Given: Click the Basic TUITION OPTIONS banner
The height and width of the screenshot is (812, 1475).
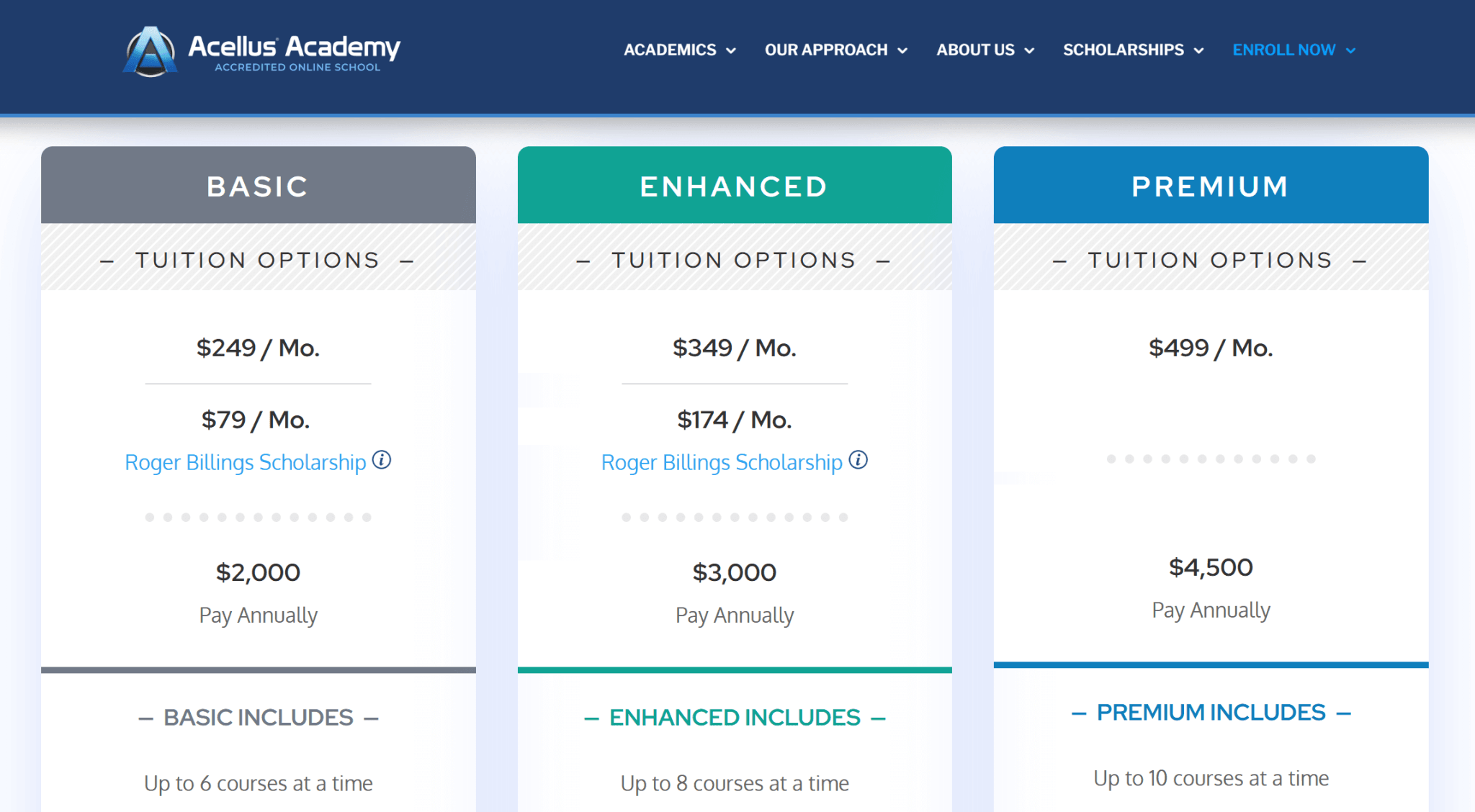Looking at the screenshot, I should pyautogui.click(x=258, y=259).
